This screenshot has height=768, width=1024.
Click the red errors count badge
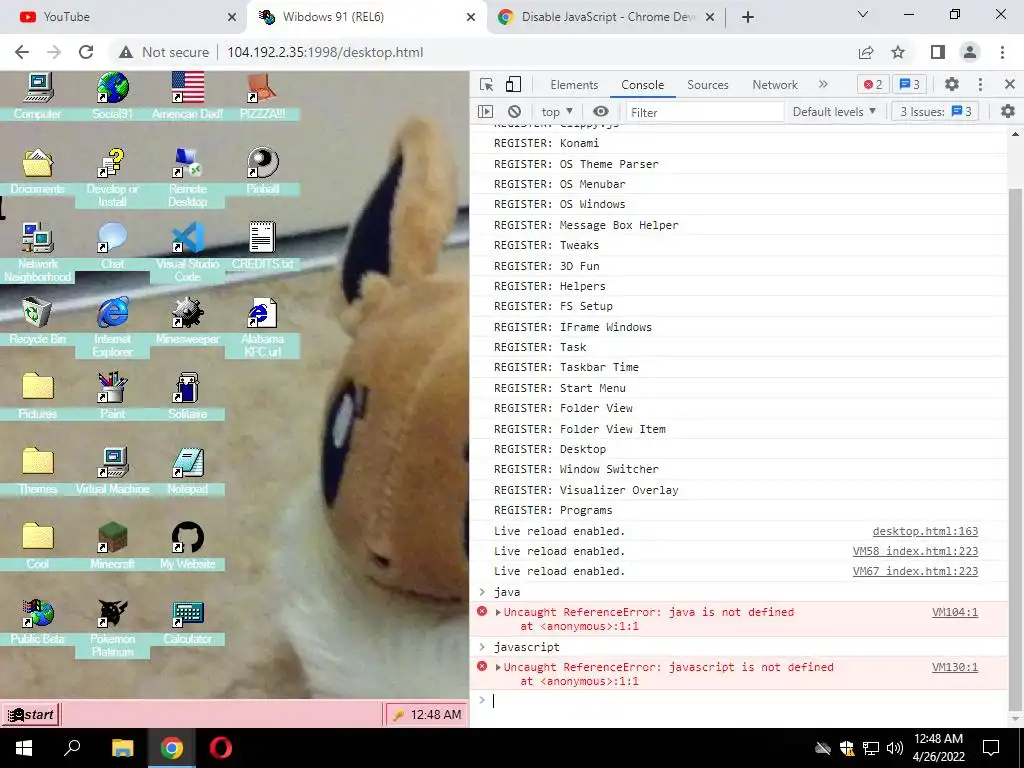pos(873,84)
